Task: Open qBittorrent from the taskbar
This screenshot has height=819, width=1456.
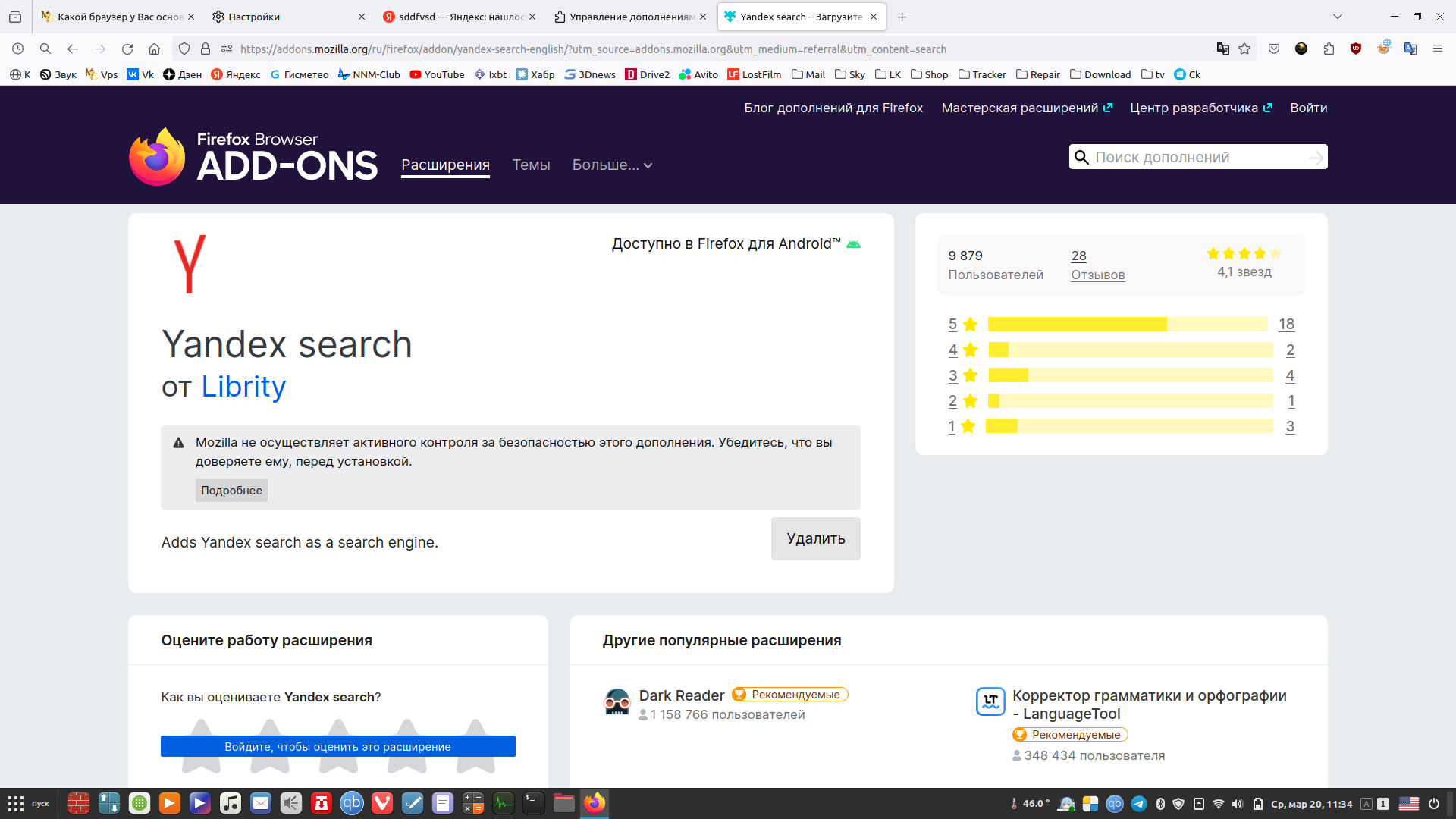Action: click(x=352, y=803)
